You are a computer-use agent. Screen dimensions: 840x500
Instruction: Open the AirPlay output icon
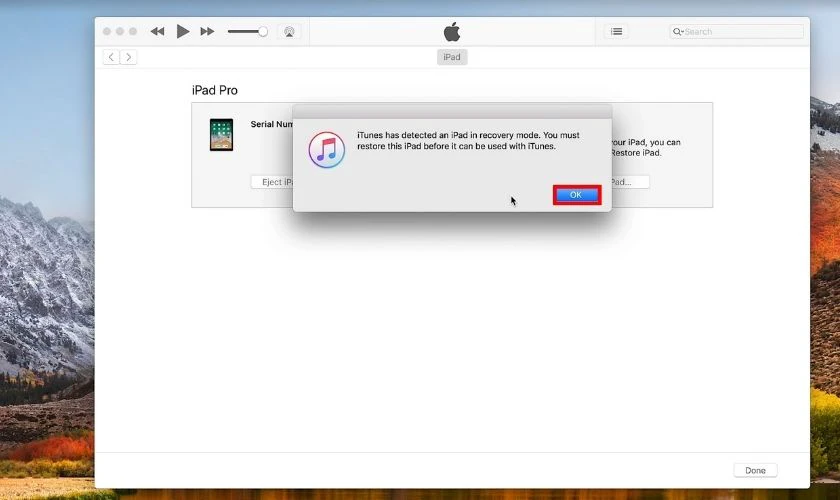click(289, 32)
